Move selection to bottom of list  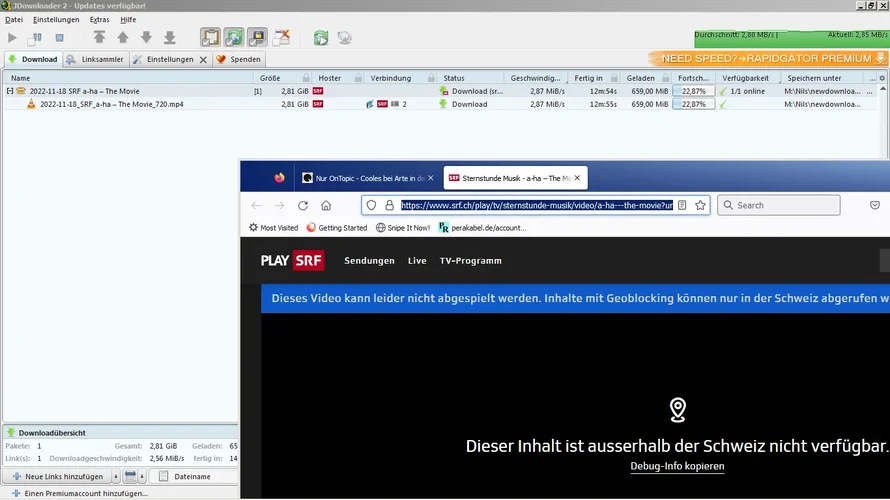(x=169, y=37)
